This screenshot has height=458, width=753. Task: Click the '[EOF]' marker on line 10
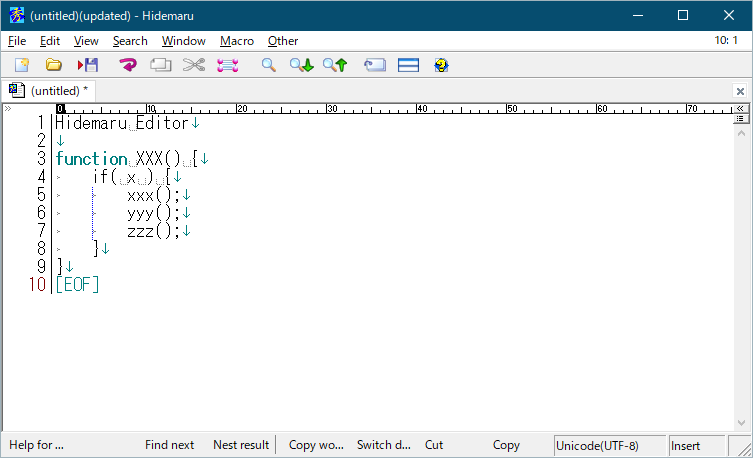[77, 285]
